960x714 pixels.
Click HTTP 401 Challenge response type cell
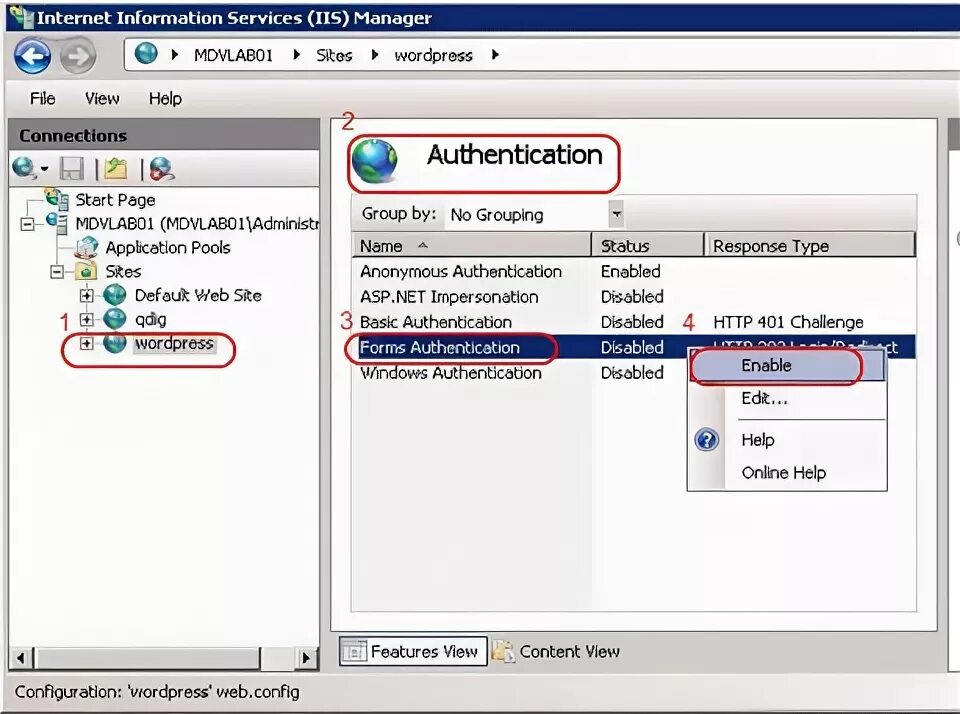tap(788, 322)
